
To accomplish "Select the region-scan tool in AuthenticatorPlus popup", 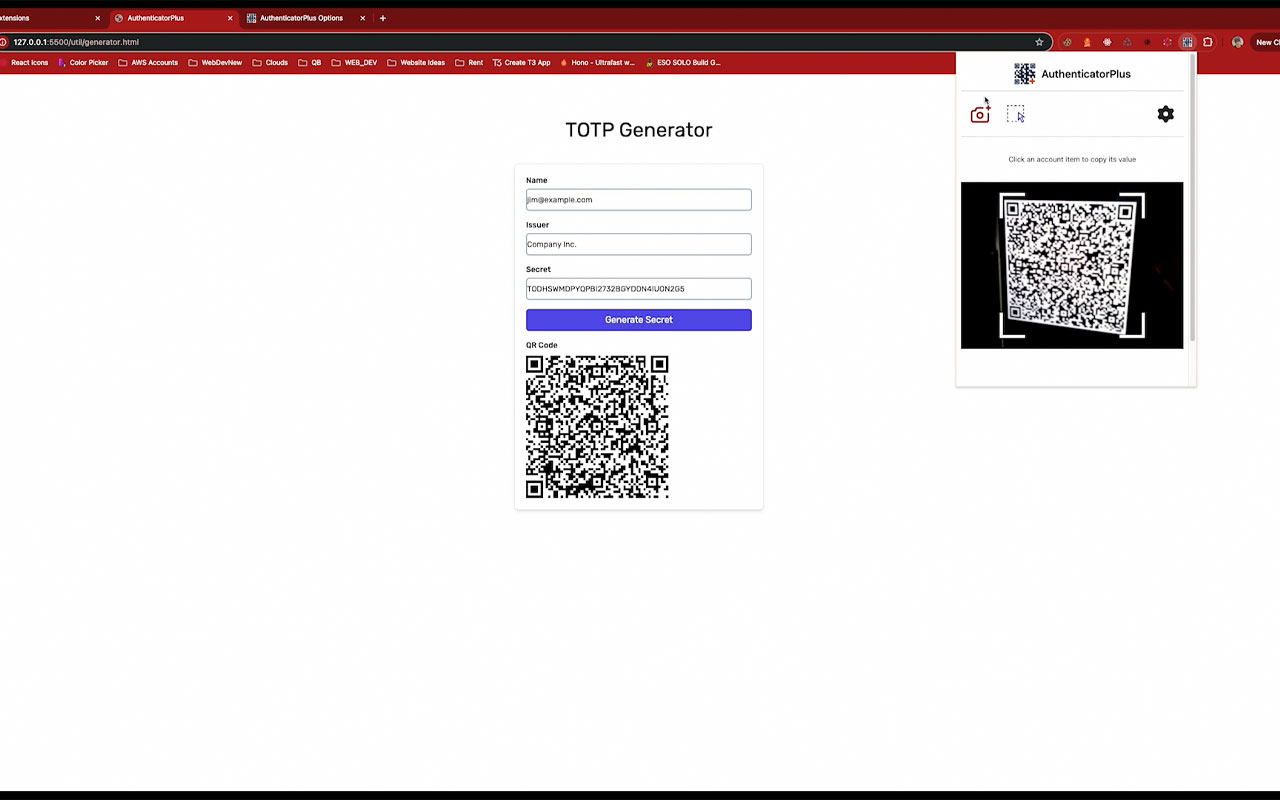I will point(1017,114).
